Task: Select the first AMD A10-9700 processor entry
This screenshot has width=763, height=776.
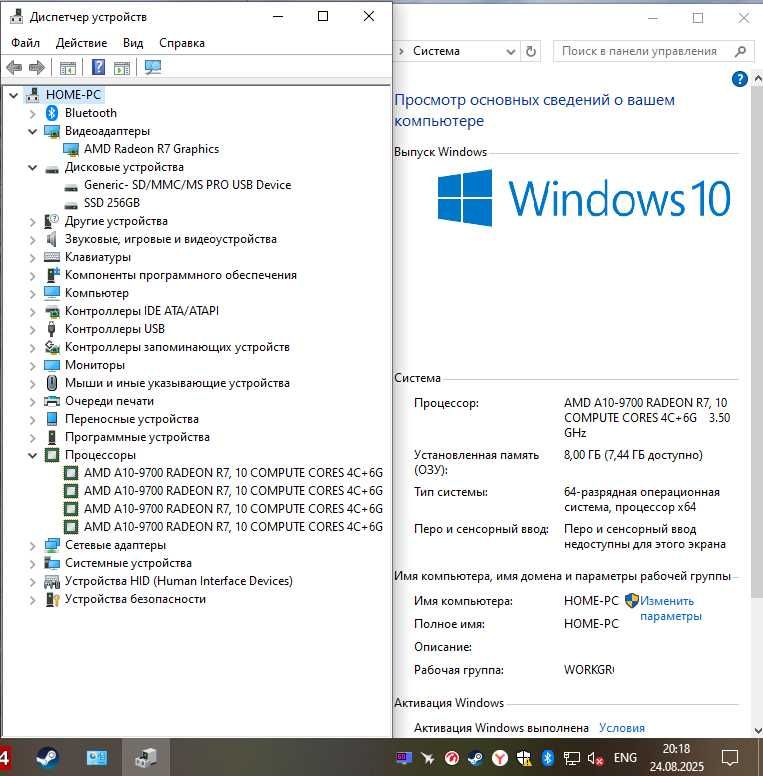Action: click(233, 473)
